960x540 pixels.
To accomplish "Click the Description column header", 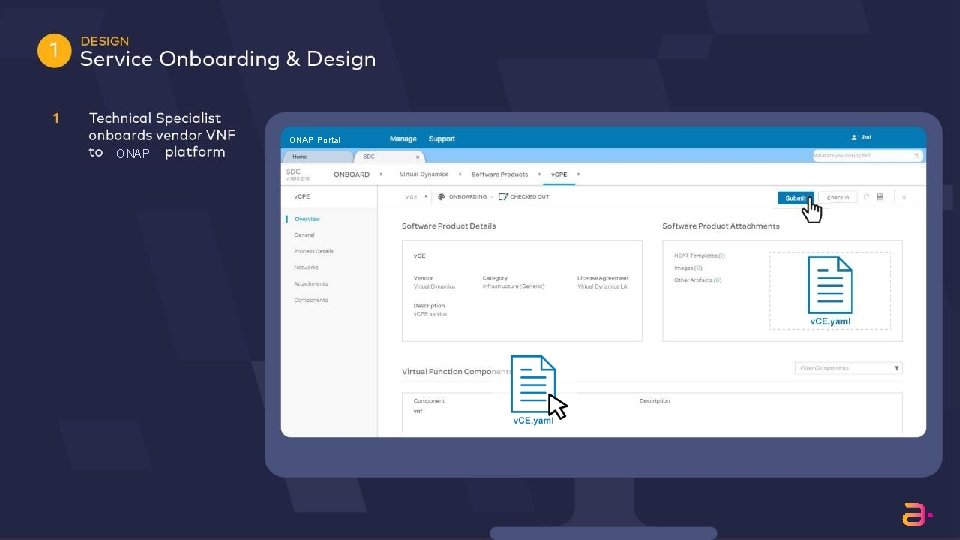I will 654,401.
